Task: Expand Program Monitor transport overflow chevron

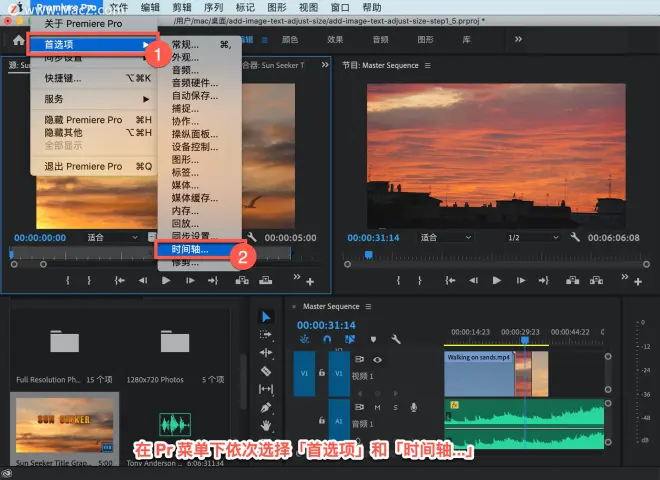Action: pos(625,277)
